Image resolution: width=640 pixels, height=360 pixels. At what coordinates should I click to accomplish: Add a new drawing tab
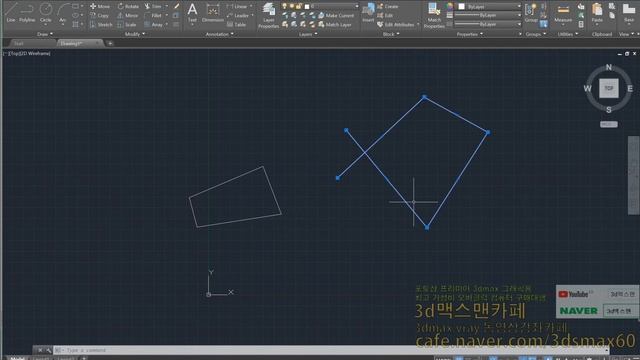click(110, 43)
